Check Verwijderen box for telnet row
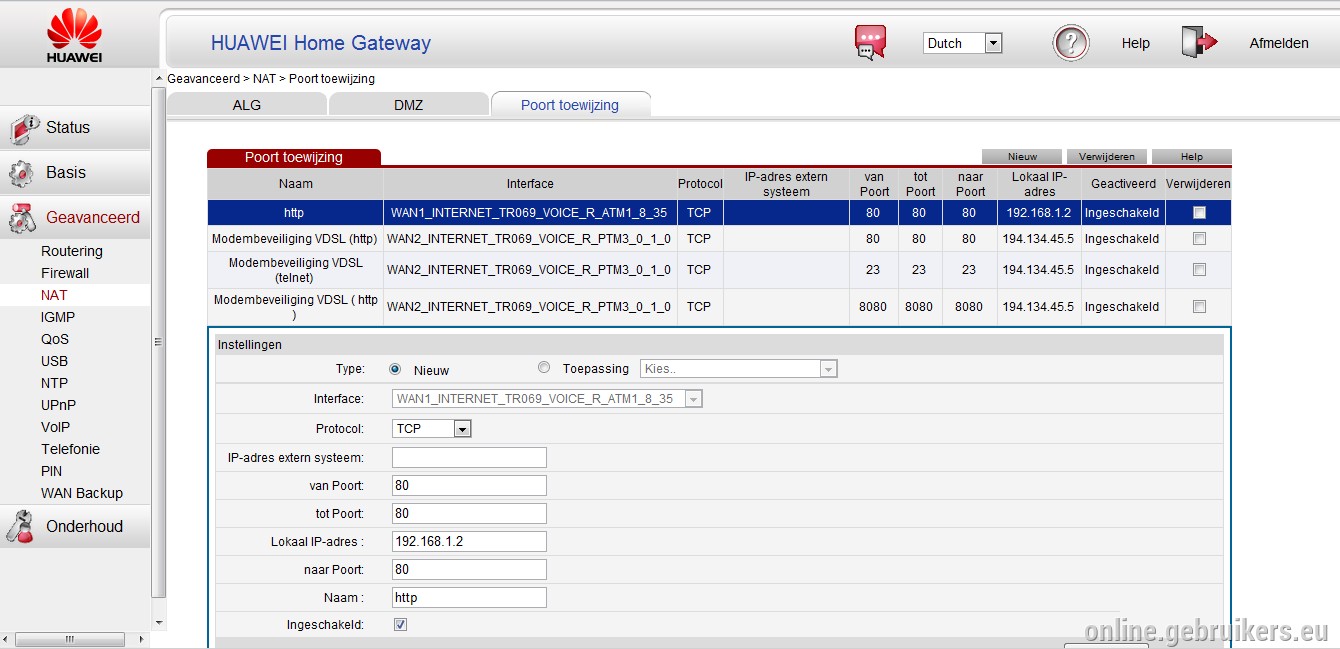This screenshot has height=649, width=1340. [1199, 270]
